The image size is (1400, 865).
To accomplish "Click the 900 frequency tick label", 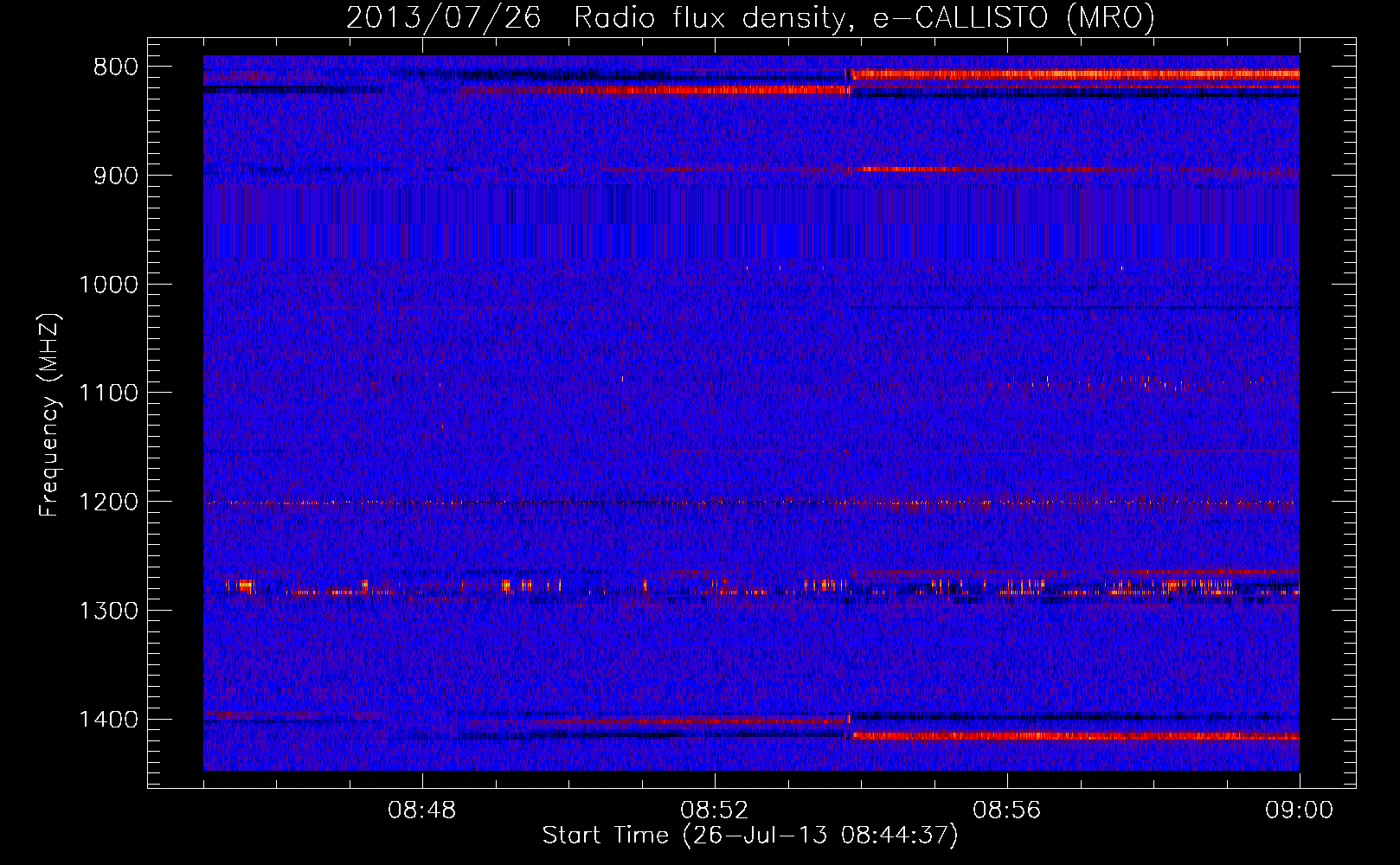I will 115,176.
